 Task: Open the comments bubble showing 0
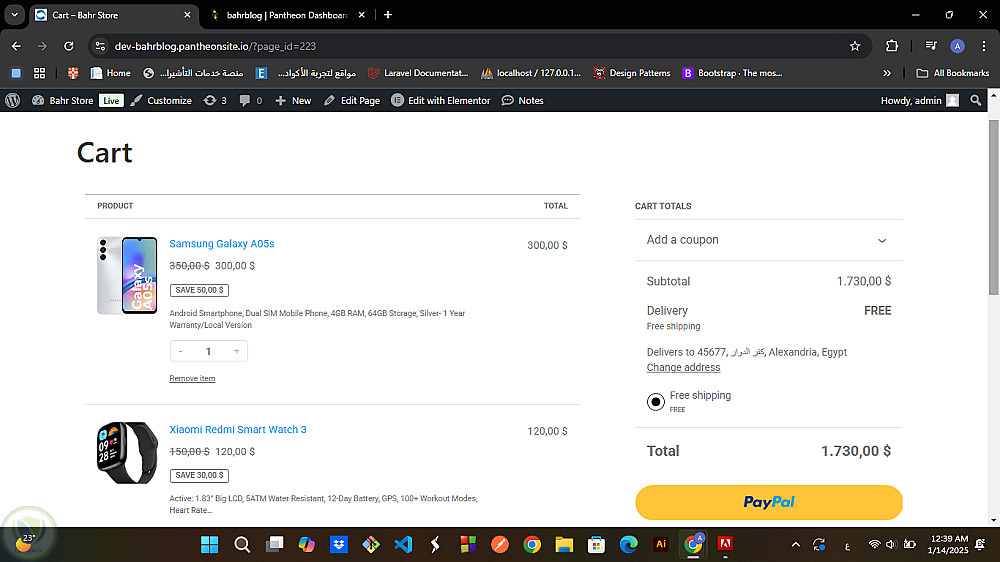[251, 100]
